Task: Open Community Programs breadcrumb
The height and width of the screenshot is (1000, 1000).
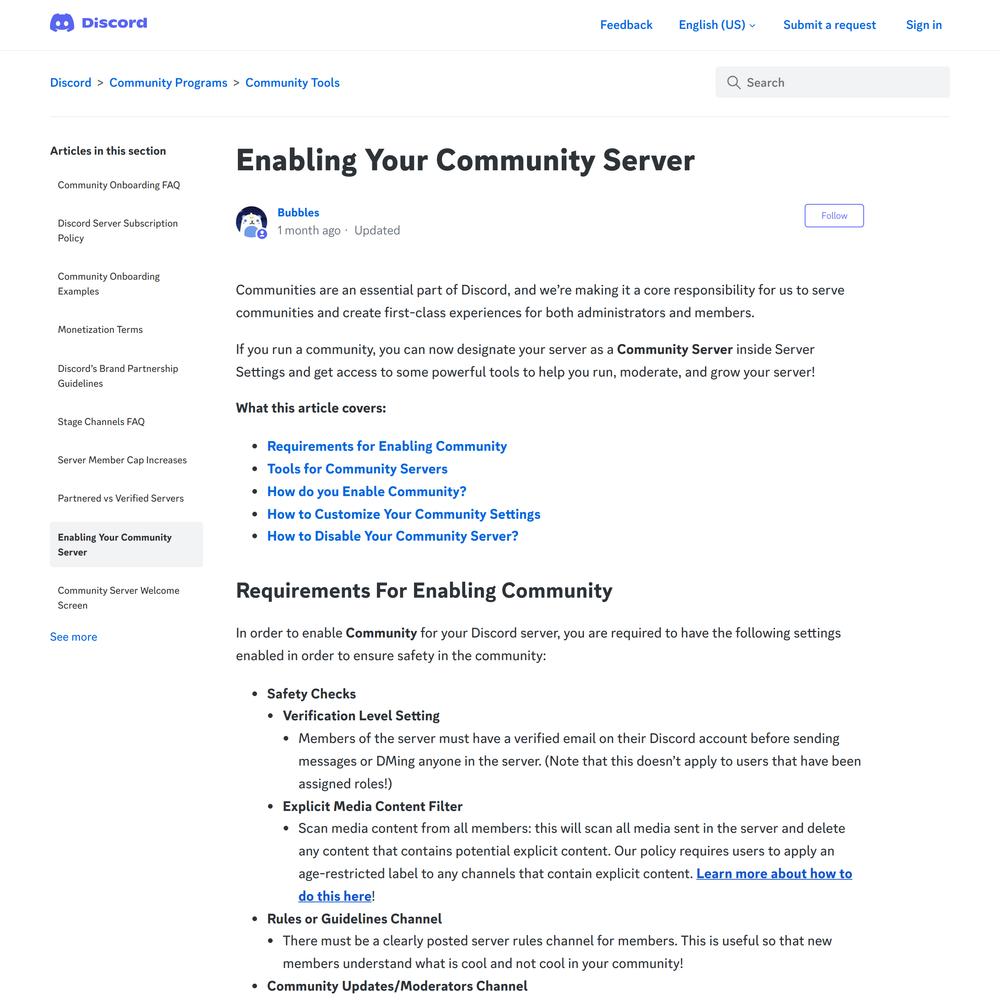Action: [168, 83]
